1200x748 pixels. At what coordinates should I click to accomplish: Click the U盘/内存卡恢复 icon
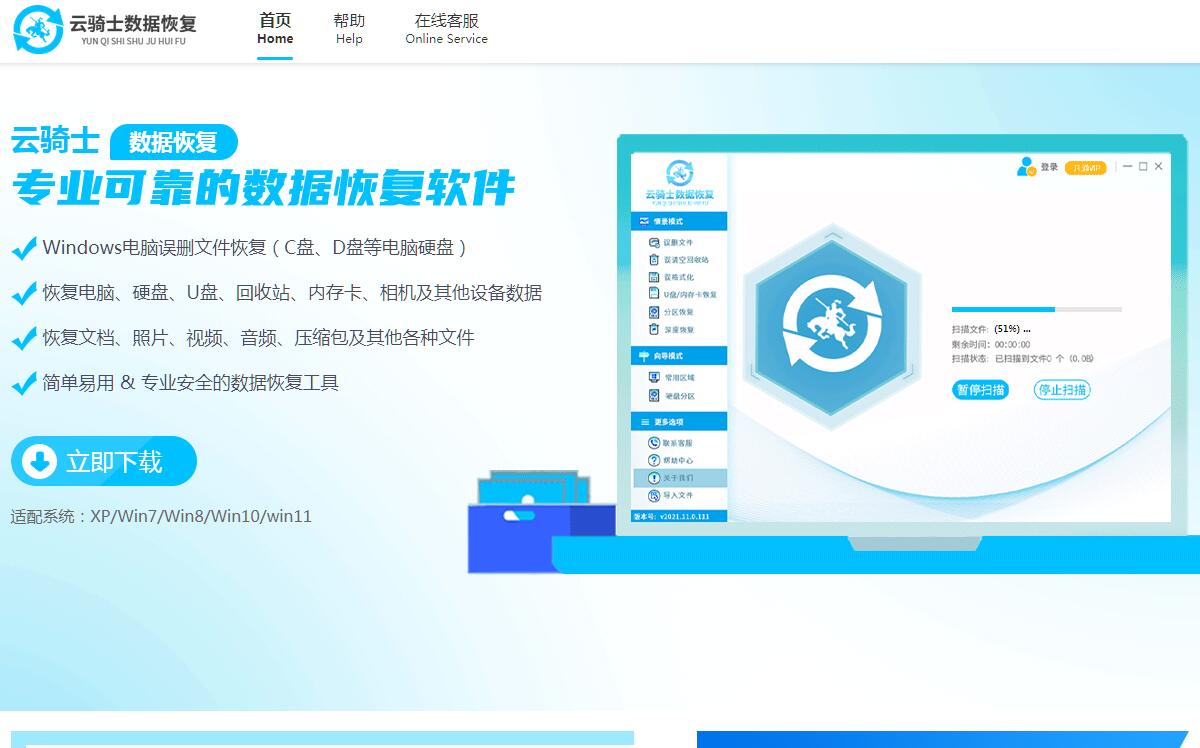[x=654, y=295]
